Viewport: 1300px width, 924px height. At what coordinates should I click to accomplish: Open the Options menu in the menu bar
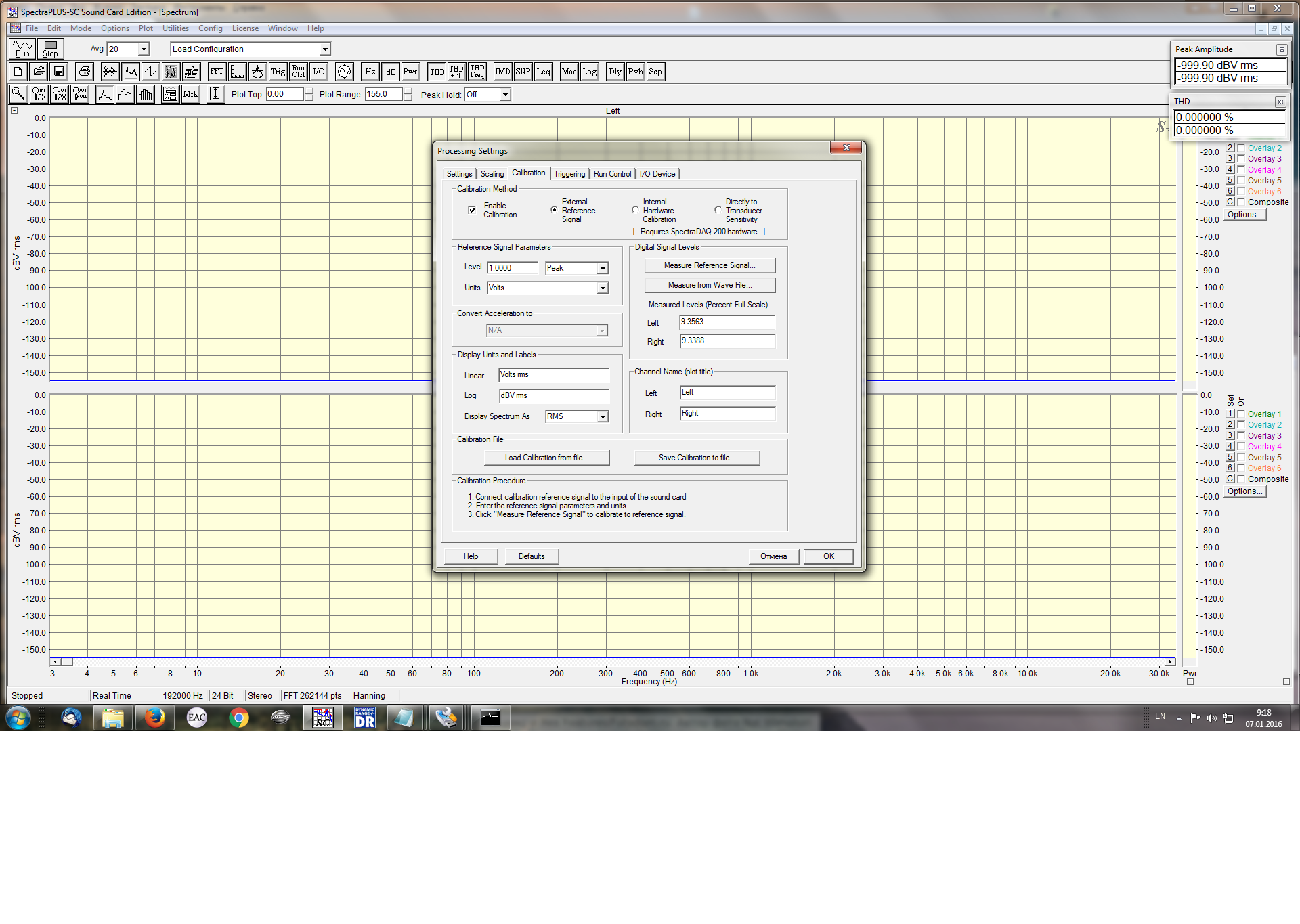click(115, 28)
